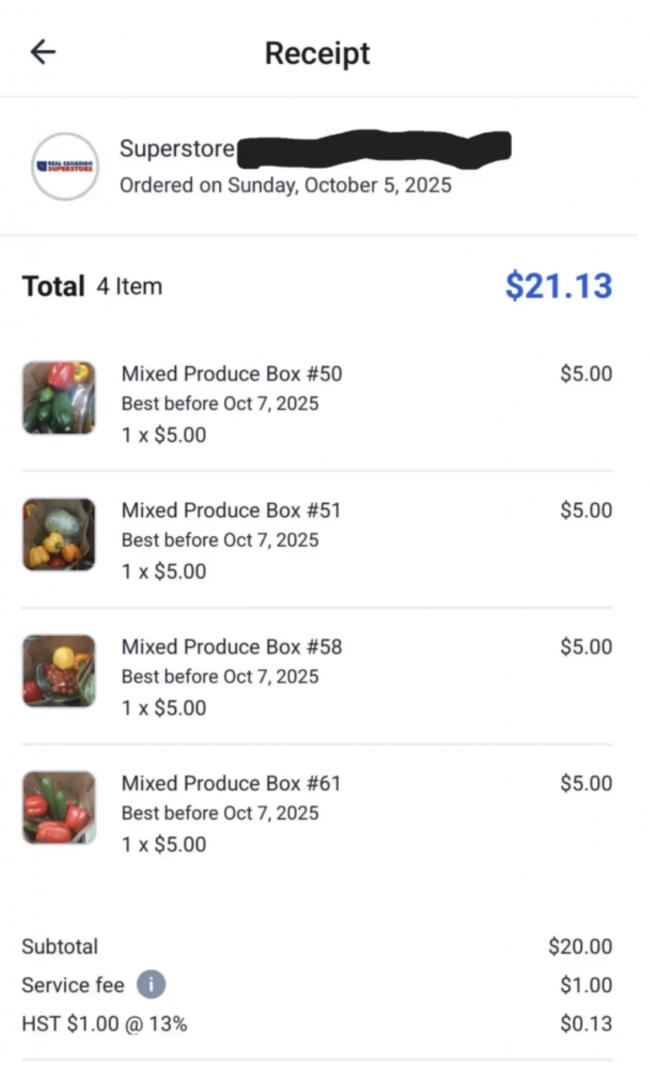Click the Subtotal $20.00 amount
This screenshot has height=1068, width=650.
point(580,946)
